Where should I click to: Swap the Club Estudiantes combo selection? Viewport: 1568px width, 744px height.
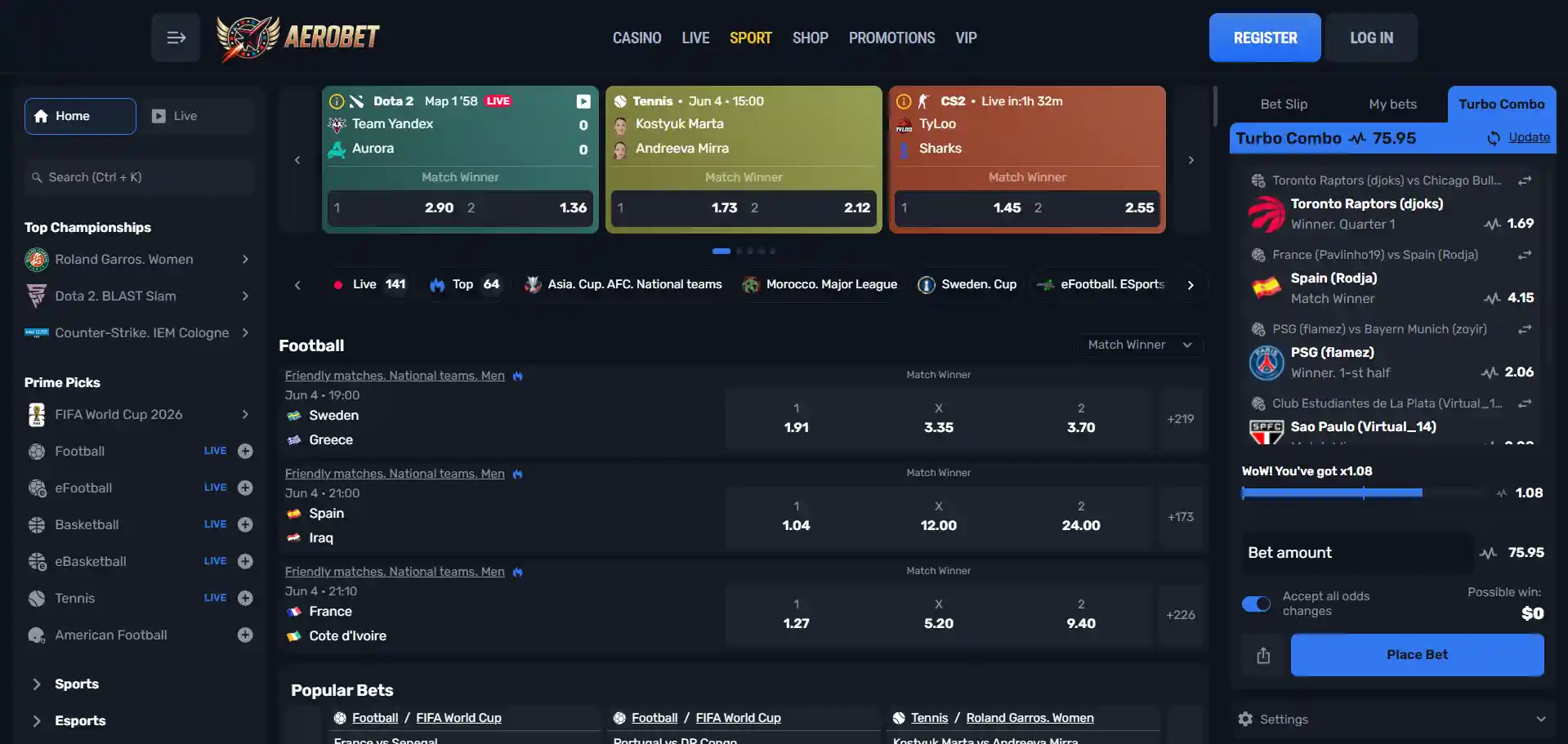click(x=1525, y=403)
